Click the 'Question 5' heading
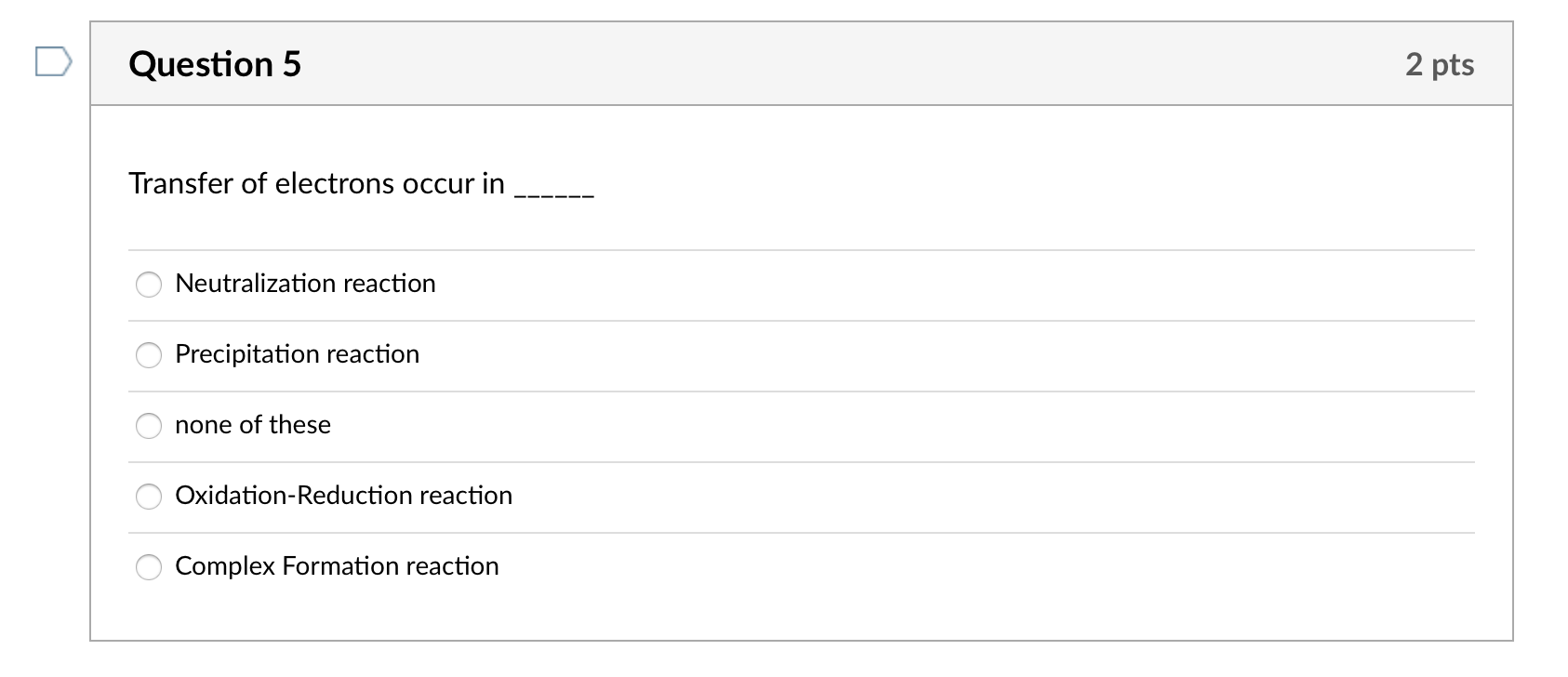 tap(215, 64)
